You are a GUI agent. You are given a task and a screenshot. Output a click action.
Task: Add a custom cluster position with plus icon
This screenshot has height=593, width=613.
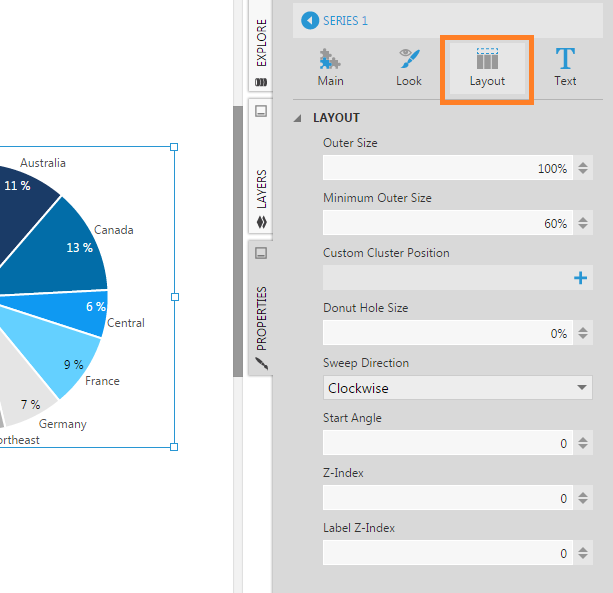coord(580,278)
